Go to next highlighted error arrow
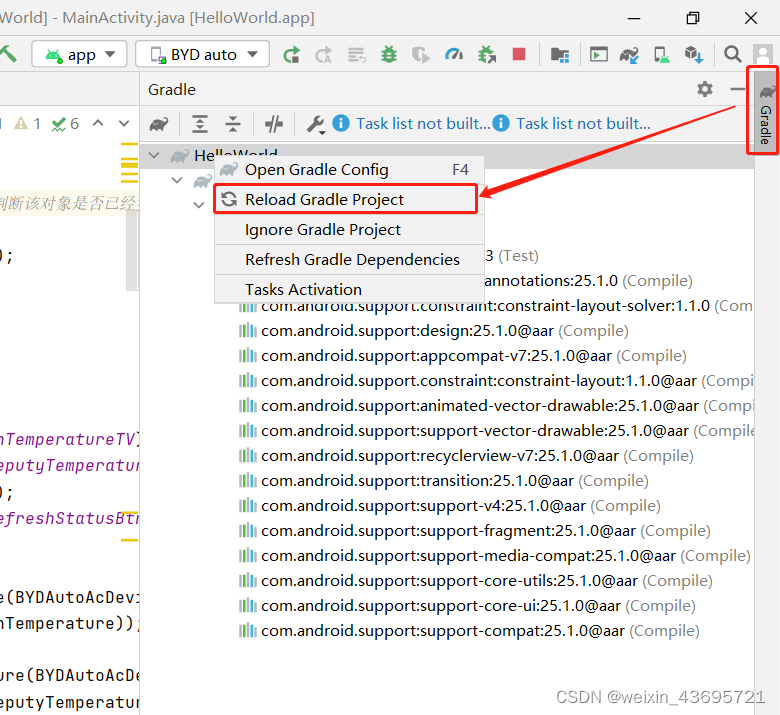The height and width of the screenshot is (715, 780). pyautogui.click(x=124, y=123)
